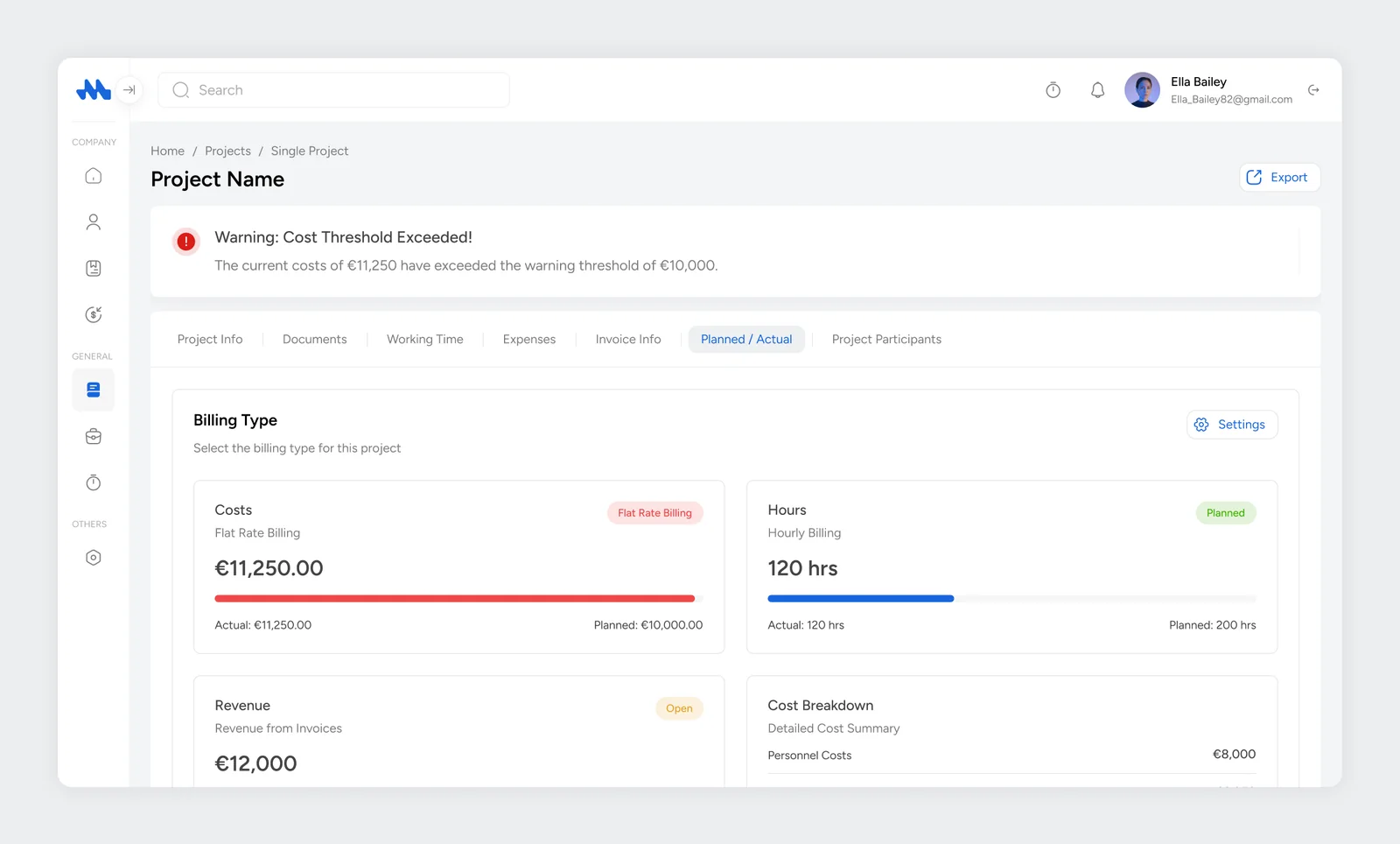Click Personnel Costs row label
The width and height of the screenshot is (1400, 844).
pyautogui.click(x=809, y=756)
